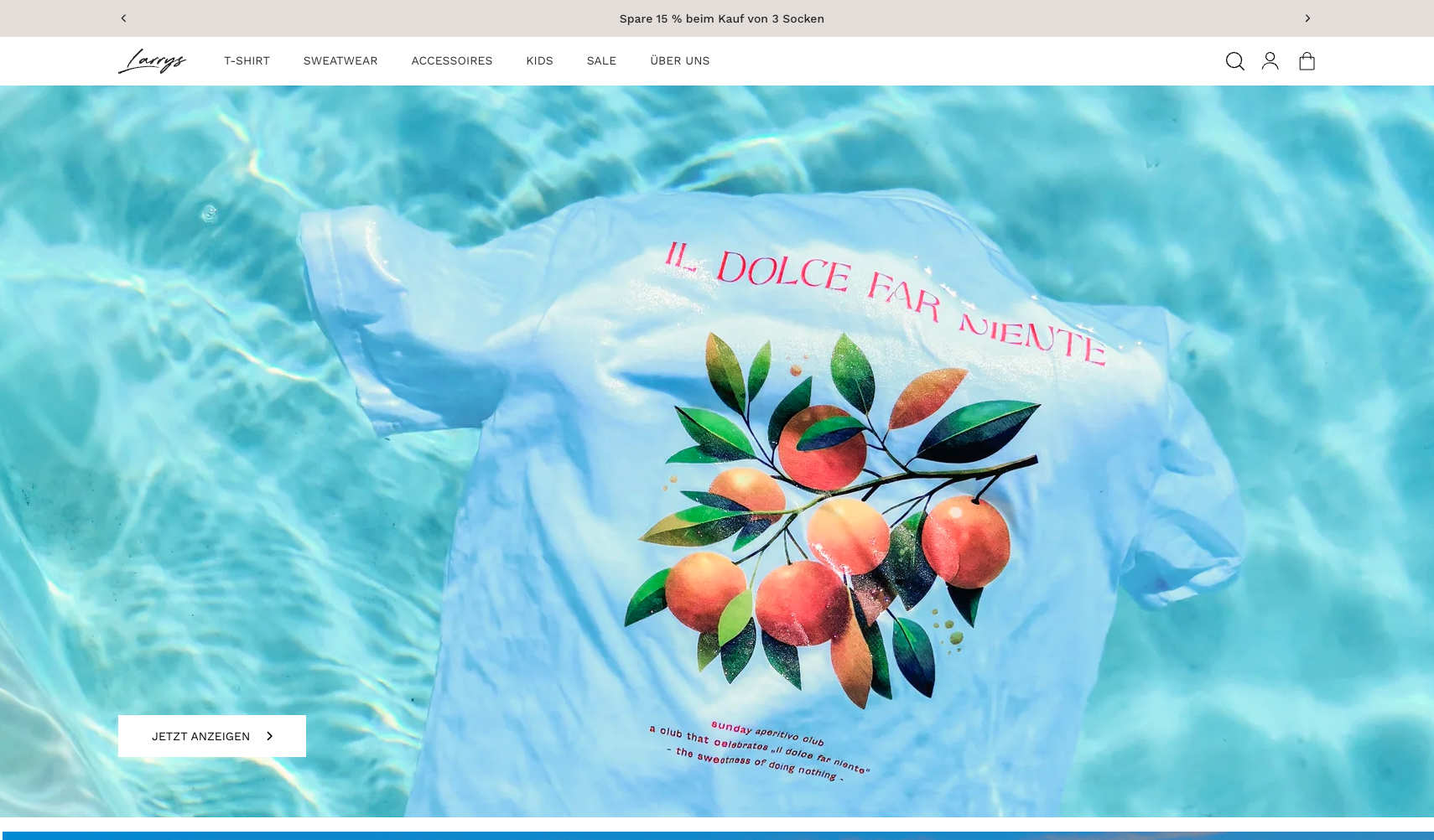Expand the ACCESSOIRES menu

(451, 61)
